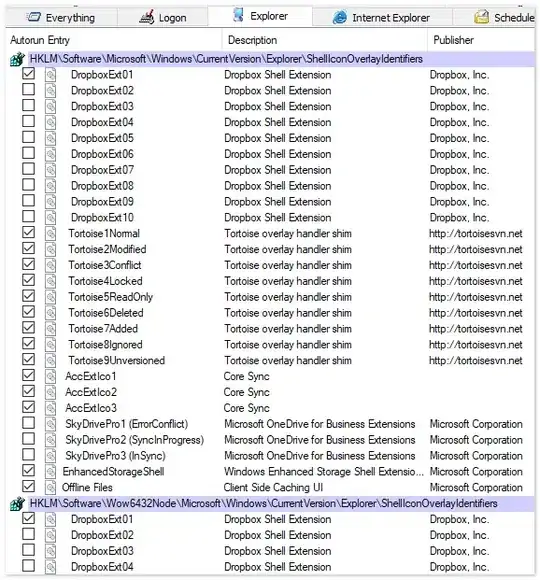This screenshot has height=580, width=540.
Task: Switch to the Everything tab
Action: coord(61,17)
